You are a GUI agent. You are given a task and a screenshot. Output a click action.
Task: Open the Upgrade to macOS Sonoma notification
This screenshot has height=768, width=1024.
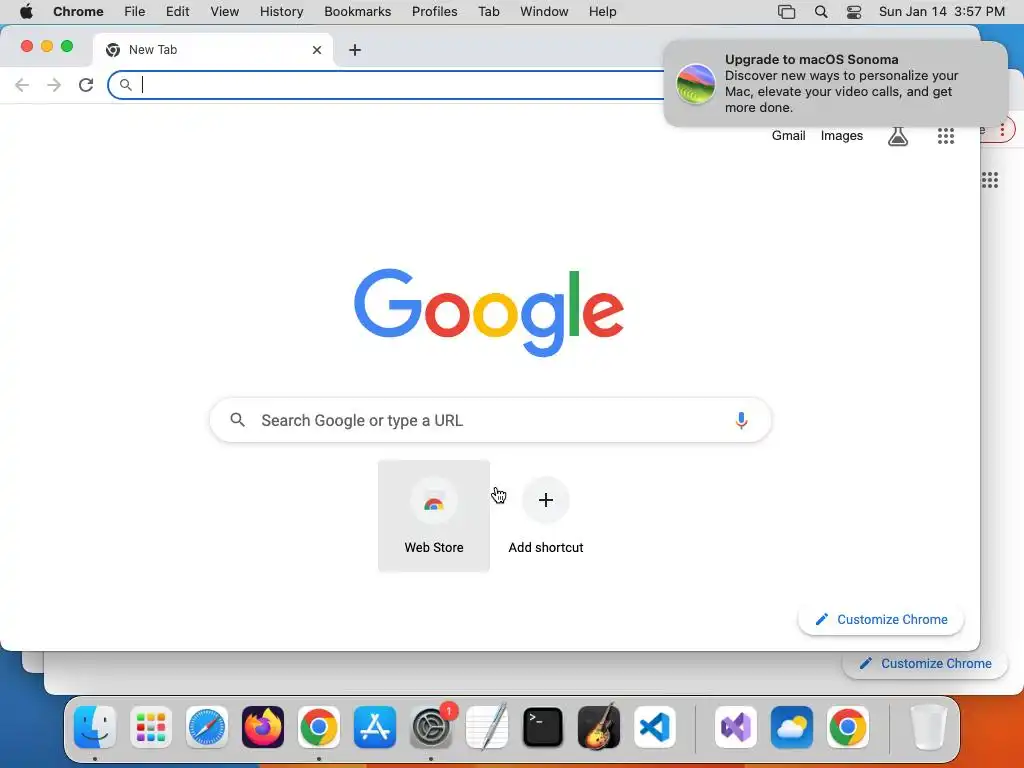[x=835, y=84]
